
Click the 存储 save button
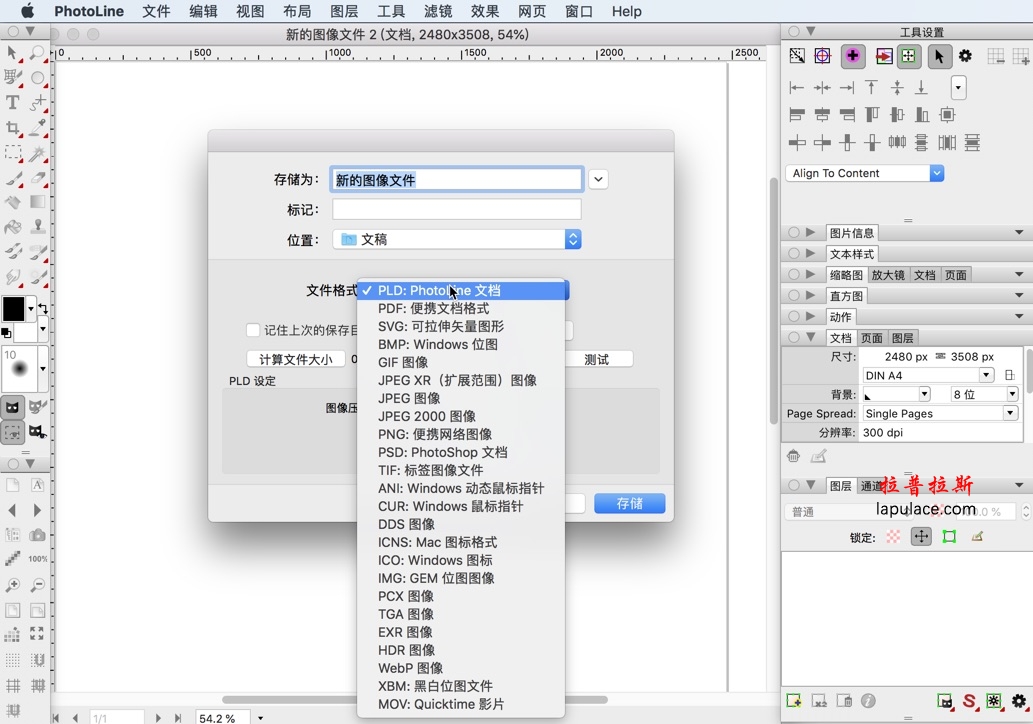[x=629, y=503]
